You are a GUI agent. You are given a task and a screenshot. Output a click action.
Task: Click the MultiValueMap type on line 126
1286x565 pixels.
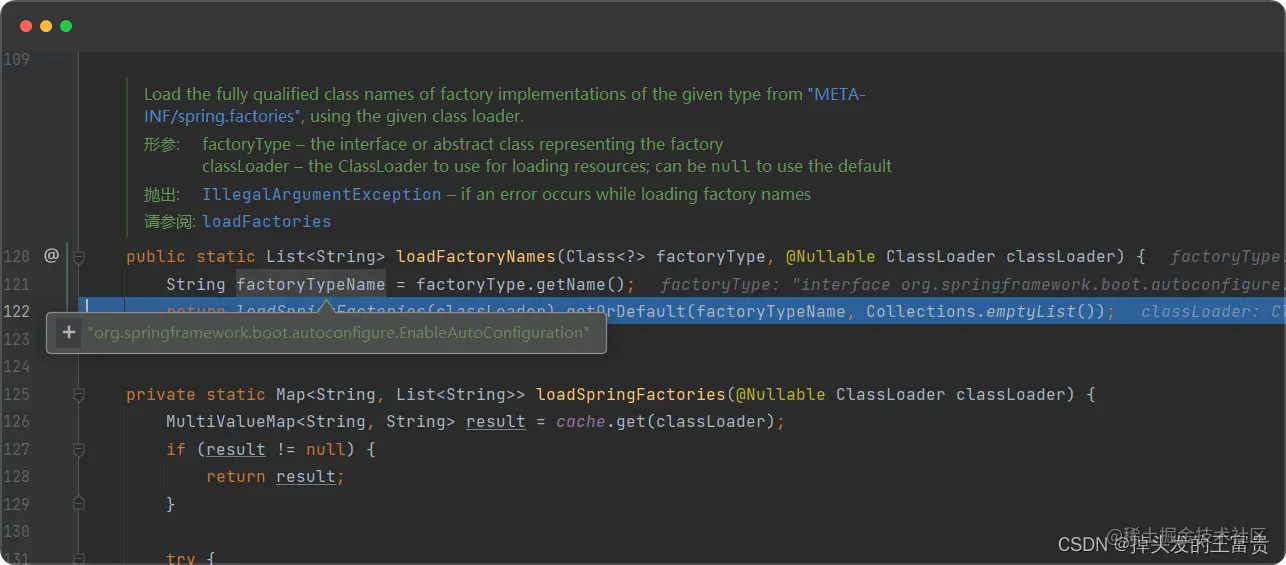(x=236, y=422)
